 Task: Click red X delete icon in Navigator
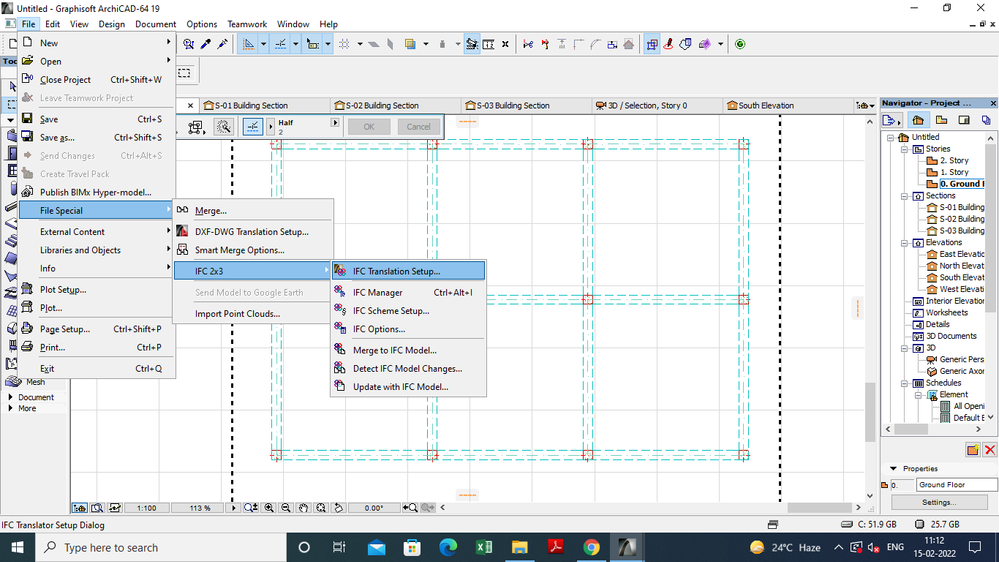tap(989, 450)
